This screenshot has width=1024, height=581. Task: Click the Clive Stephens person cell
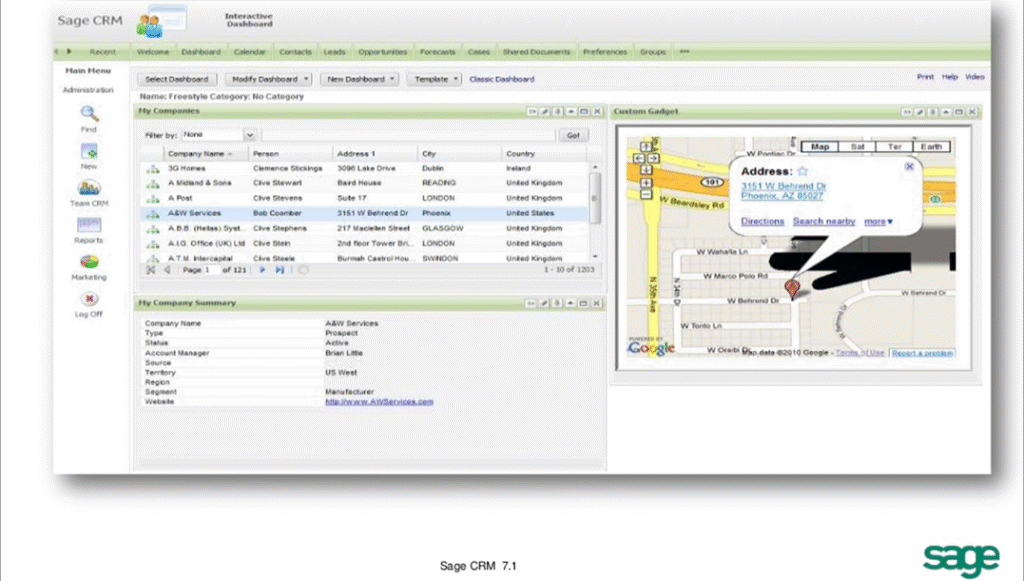point(280,228)
